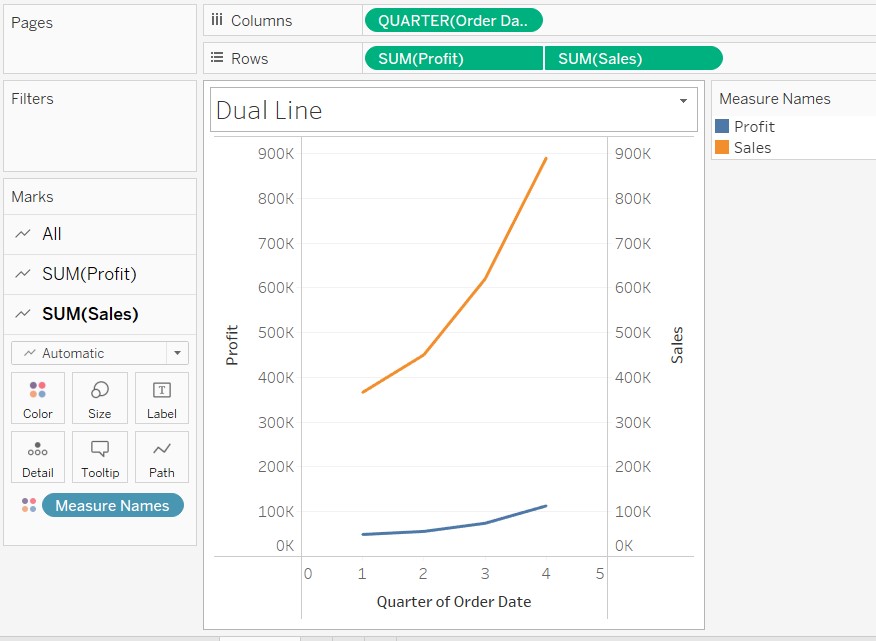
Task: Click color icon beside Measure Names pill
Action: pos(29,506)
